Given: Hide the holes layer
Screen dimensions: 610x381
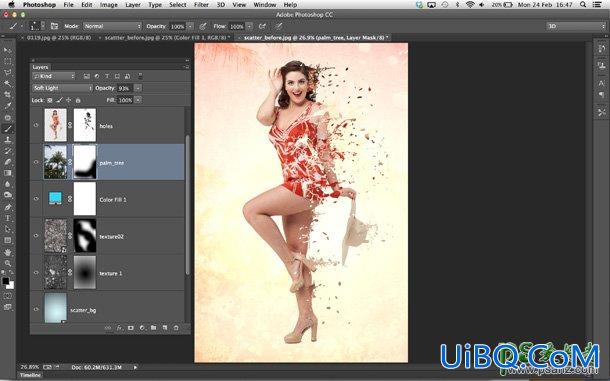Looking at the screenshot, I should tap(36, 125).
